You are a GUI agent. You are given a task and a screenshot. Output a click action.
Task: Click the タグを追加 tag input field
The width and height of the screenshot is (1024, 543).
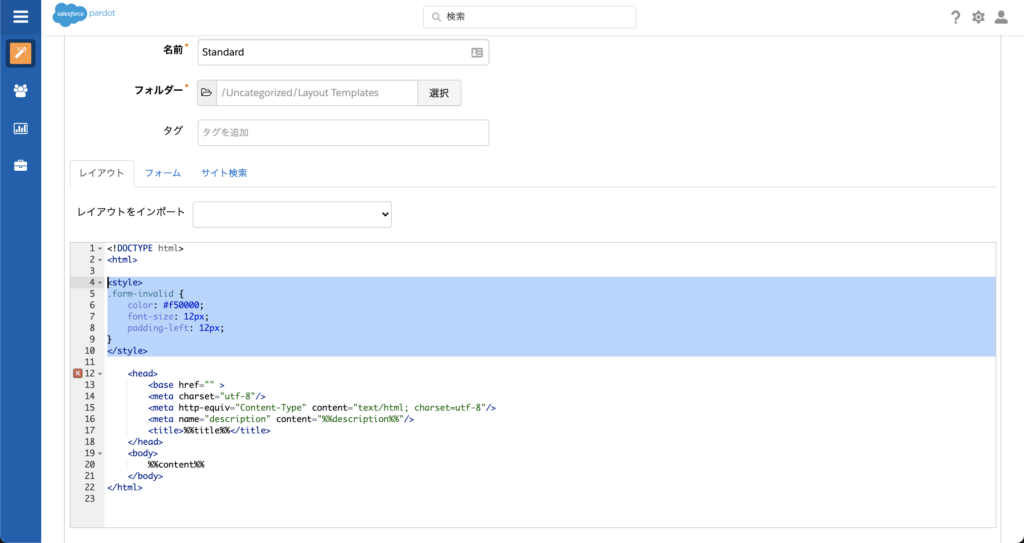(x=342, y=133)
